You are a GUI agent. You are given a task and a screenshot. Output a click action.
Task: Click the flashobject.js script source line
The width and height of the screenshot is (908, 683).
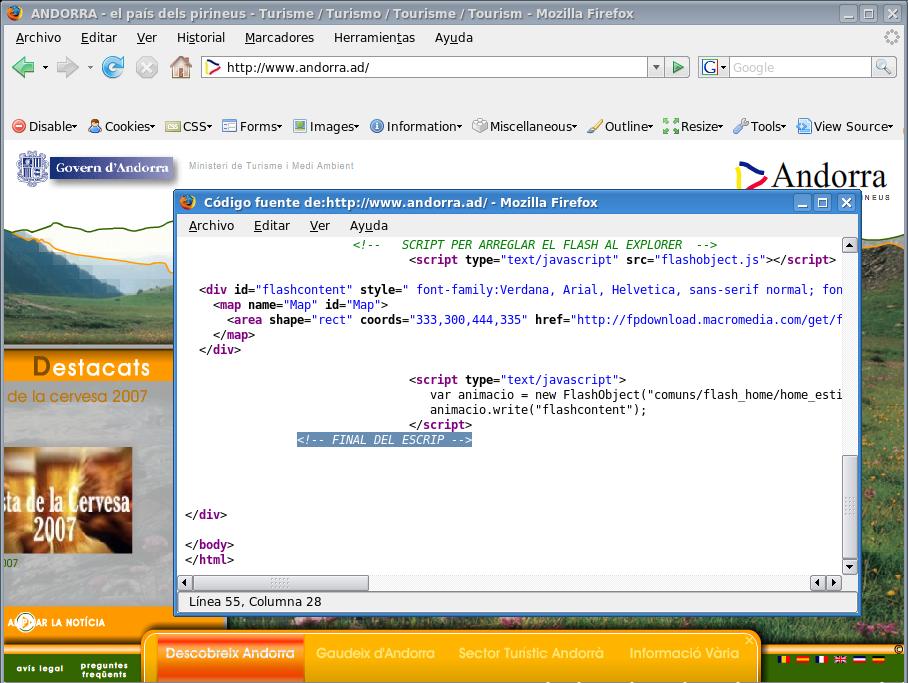click(x=623, y=260)
